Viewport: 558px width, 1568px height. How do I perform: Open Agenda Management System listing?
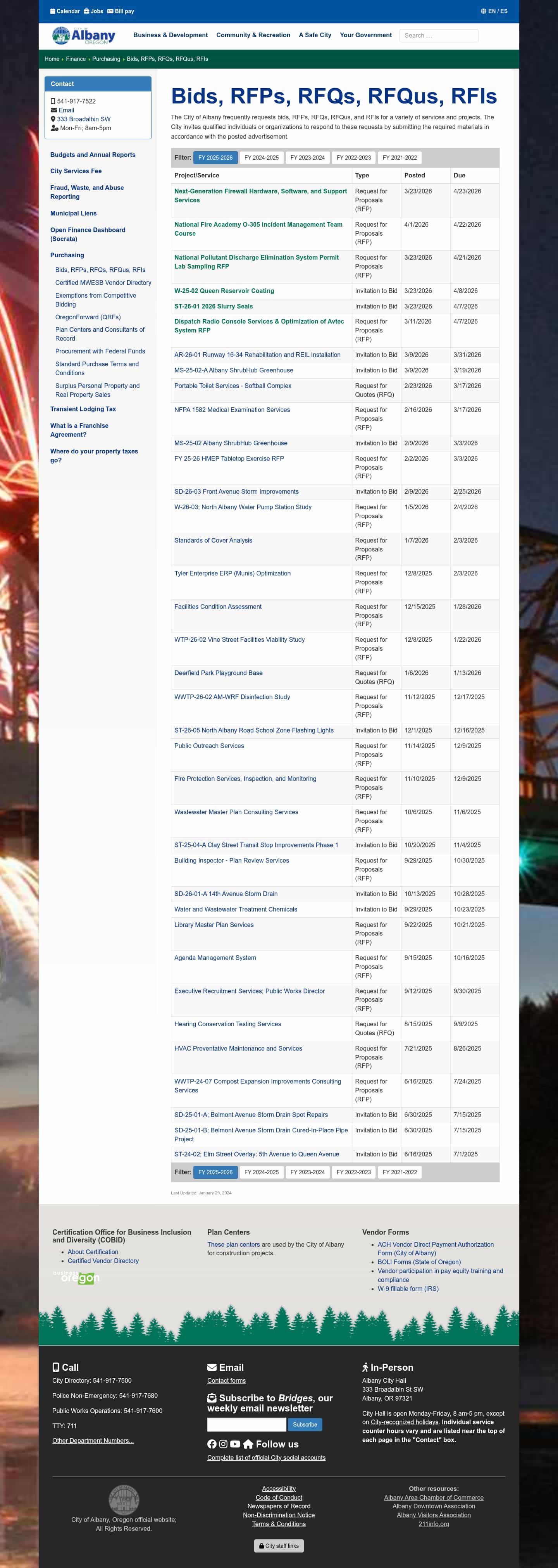click(x=215, y=958)
